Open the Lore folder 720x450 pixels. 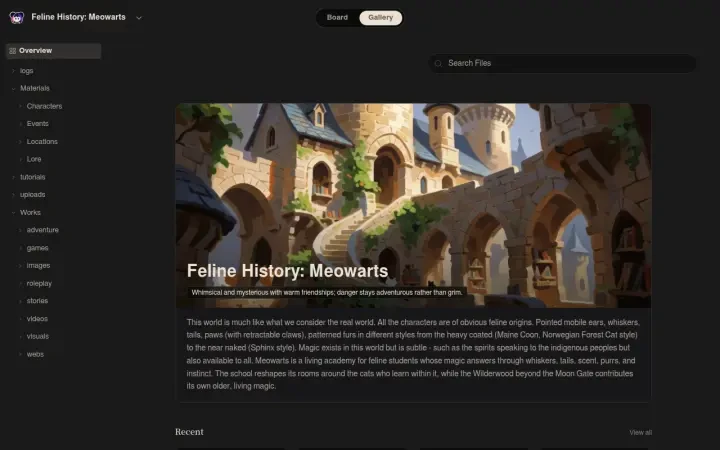pyautogui.click(x=34, y=159)
